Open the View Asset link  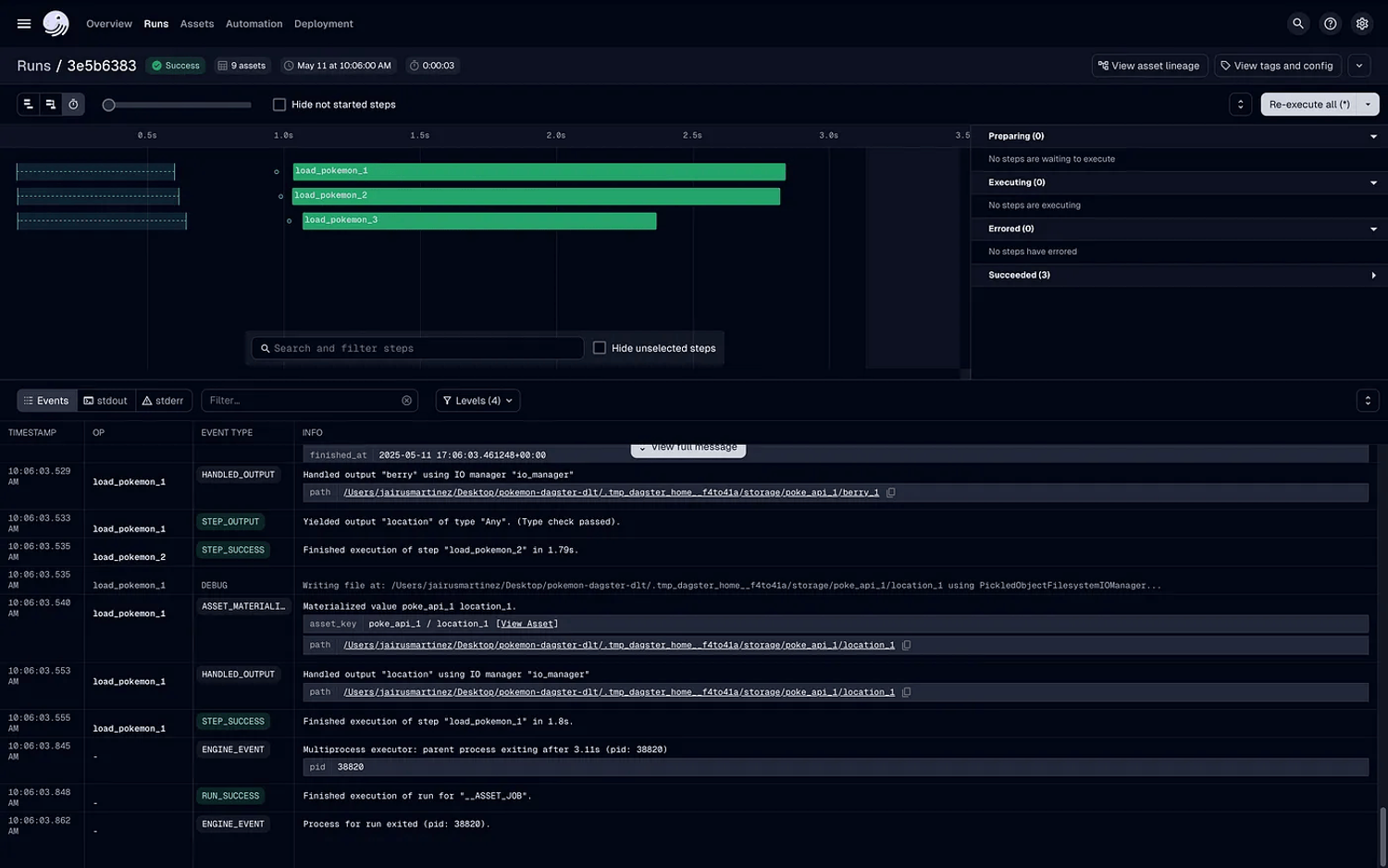pos(527,624)
